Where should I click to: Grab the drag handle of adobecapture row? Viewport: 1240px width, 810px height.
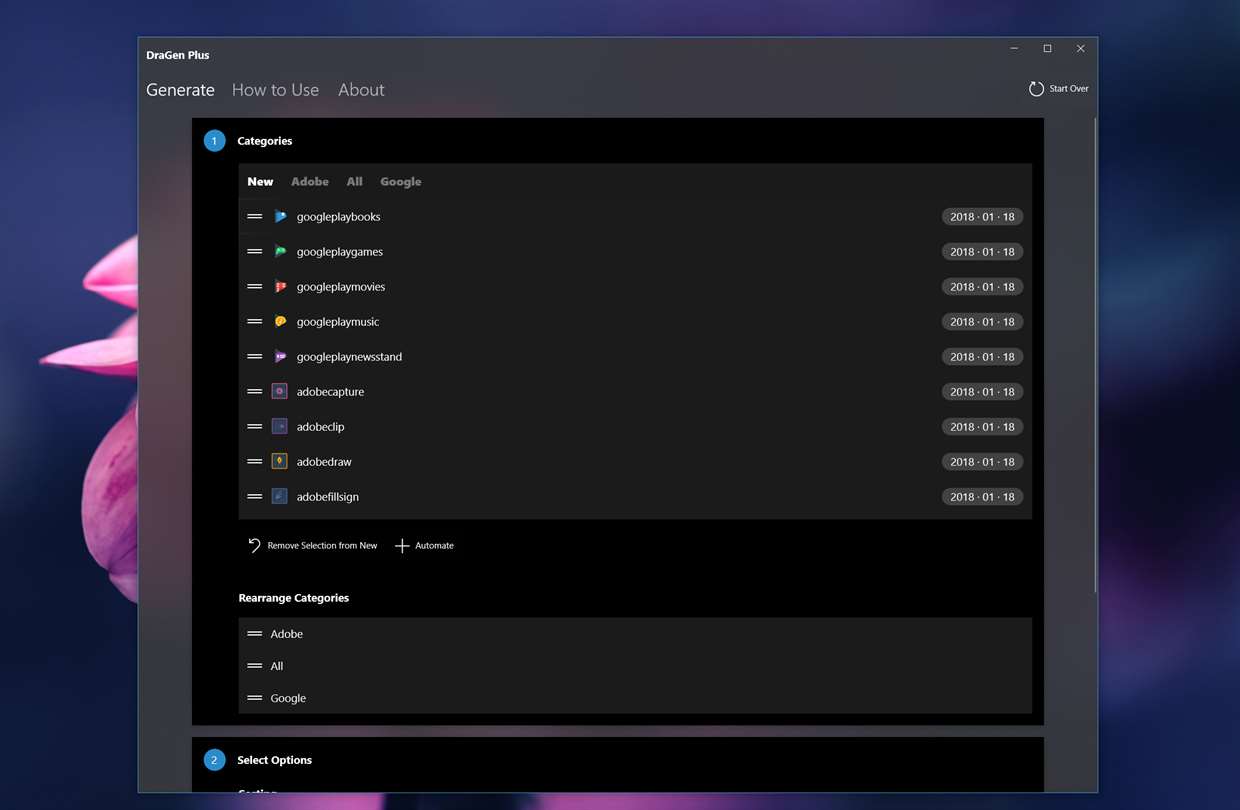coord(255,392)
